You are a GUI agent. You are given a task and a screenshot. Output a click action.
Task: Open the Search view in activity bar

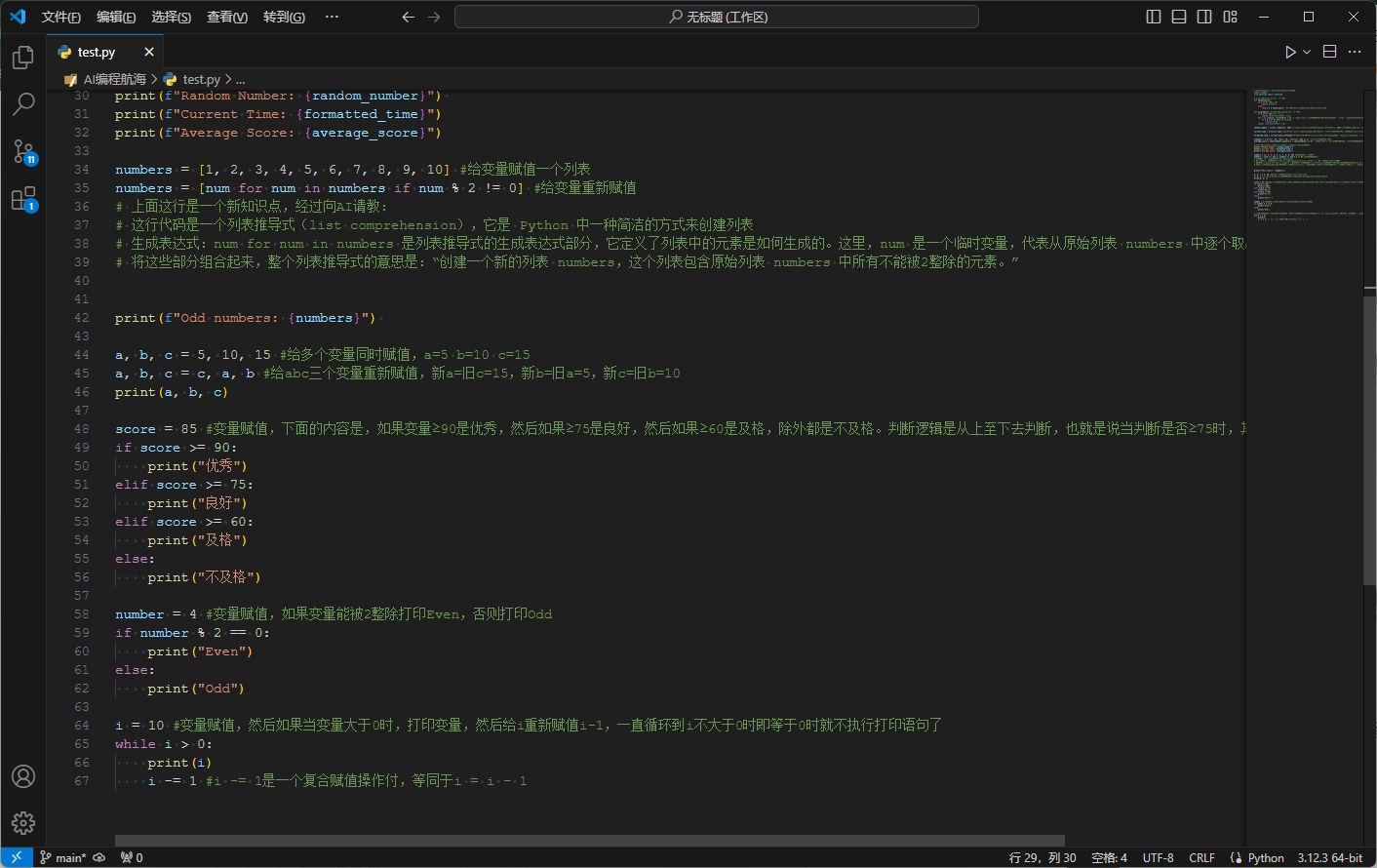point(23,103)
